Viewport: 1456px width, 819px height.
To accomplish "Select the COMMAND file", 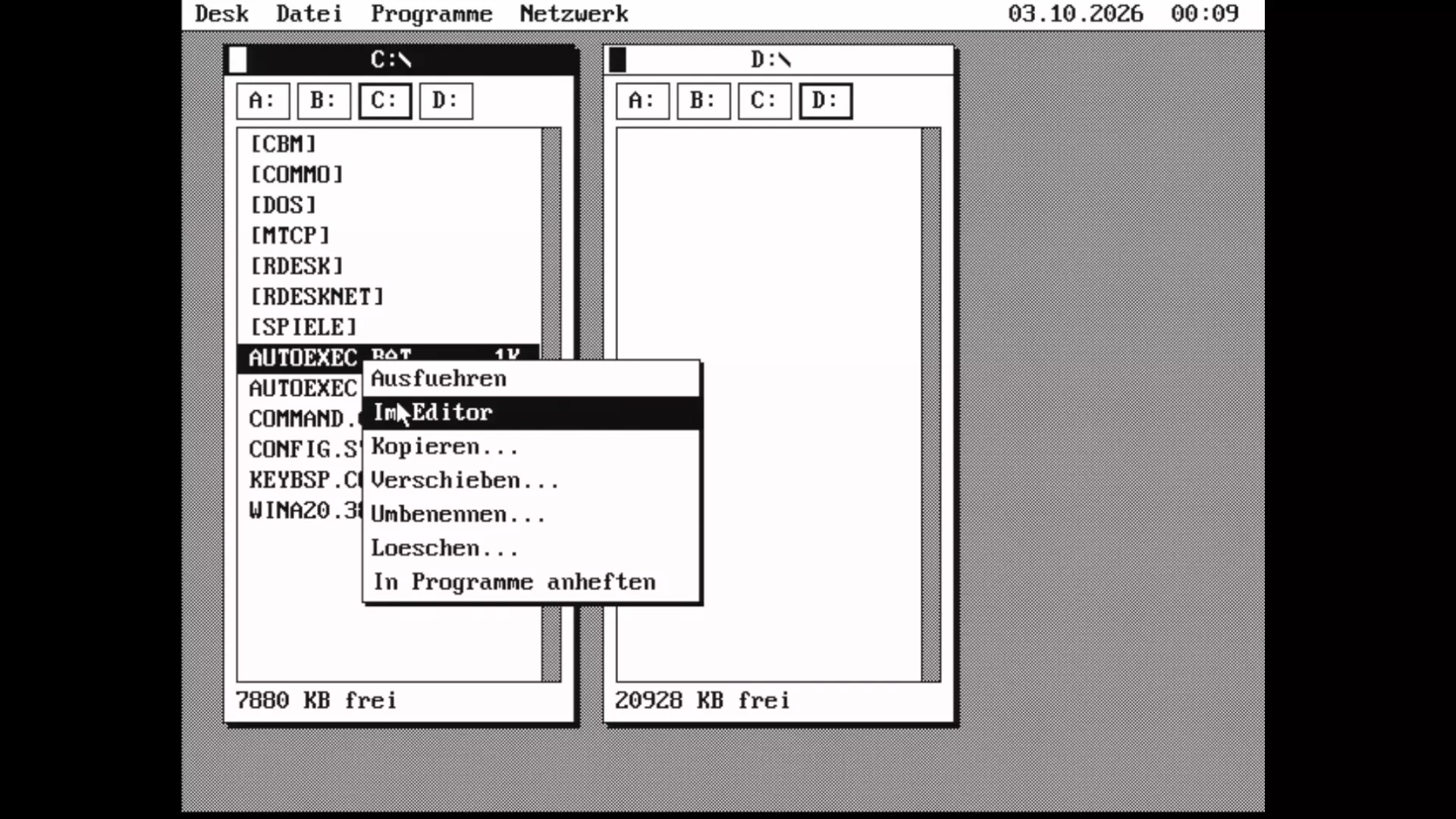I will tap(301, 419).
